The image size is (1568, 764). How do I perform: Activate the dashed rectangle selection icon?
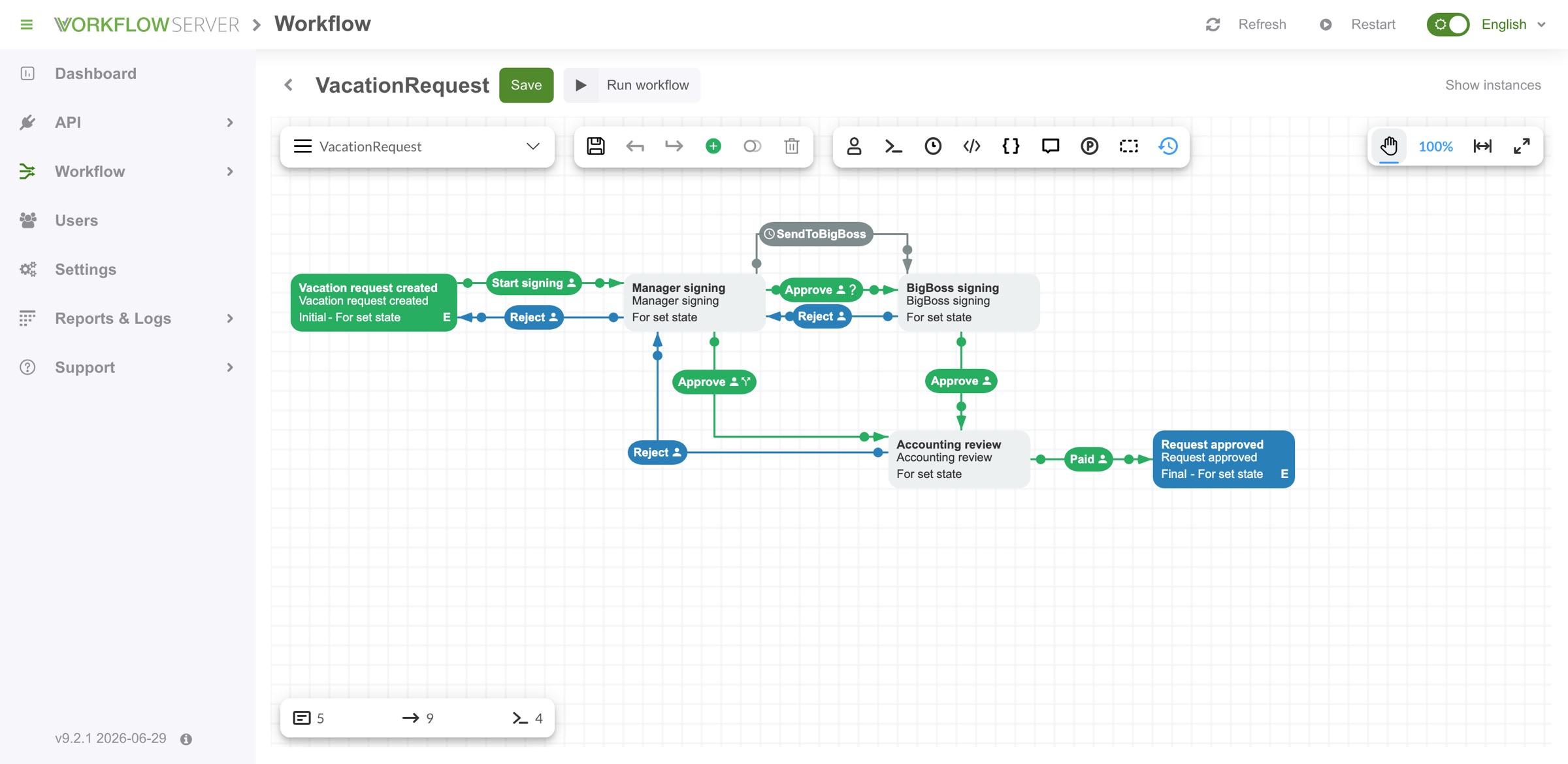click(x=1128, y=146)
